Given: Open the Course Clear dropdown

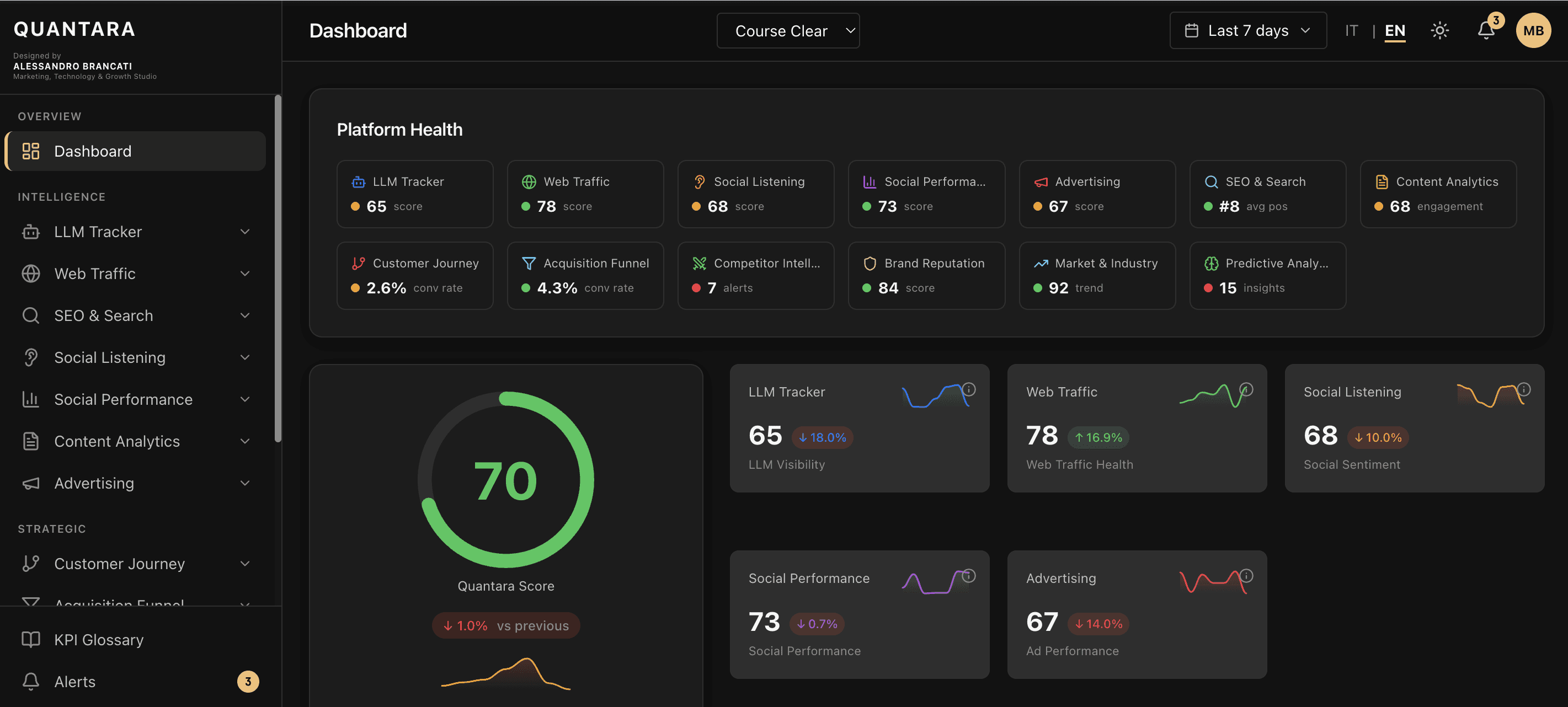Looking at the screenshot, I should click(x=788, y=30).
